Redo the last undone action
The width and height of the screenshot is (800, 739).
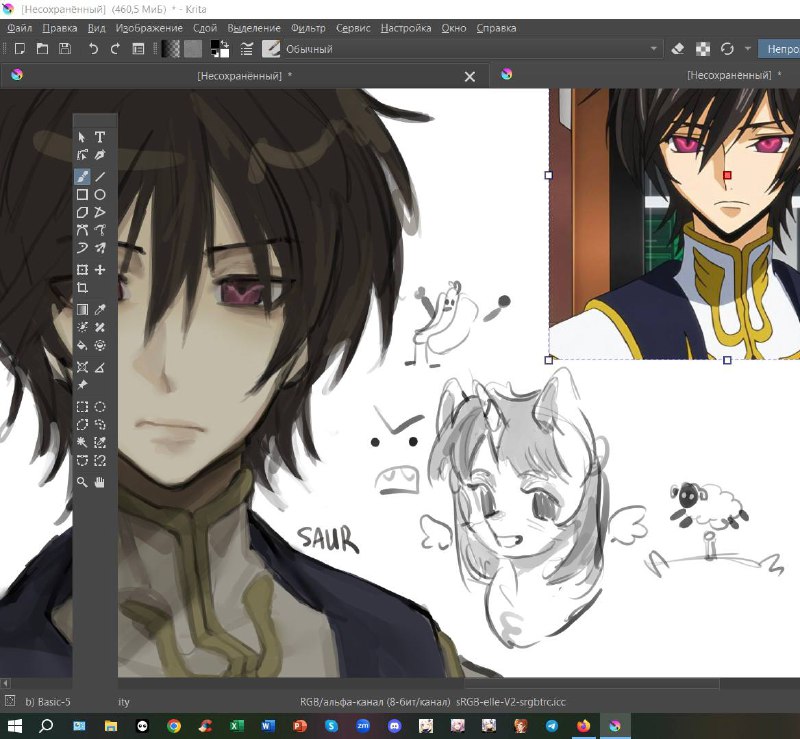pyautogui.click(x=115, y=49)
